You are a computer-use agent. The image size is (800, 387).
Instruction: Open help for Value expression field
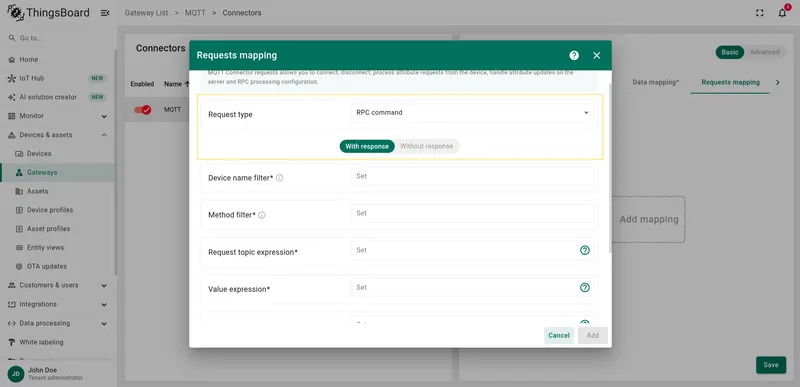[585, 288]
